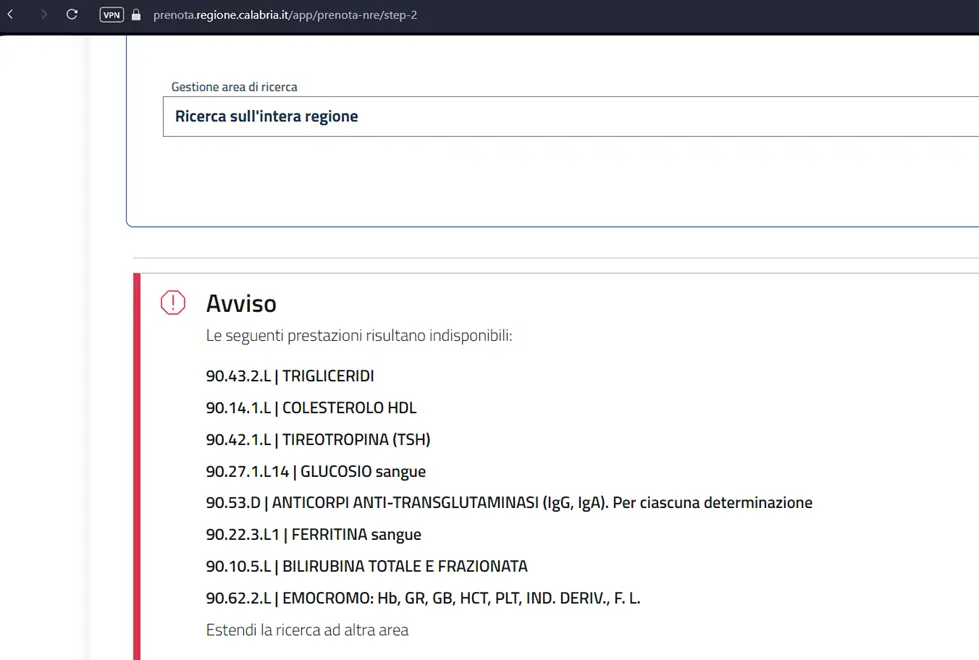
Task: Select the COLESTEROLO HDL entry
Action: (x=311, y=408)
